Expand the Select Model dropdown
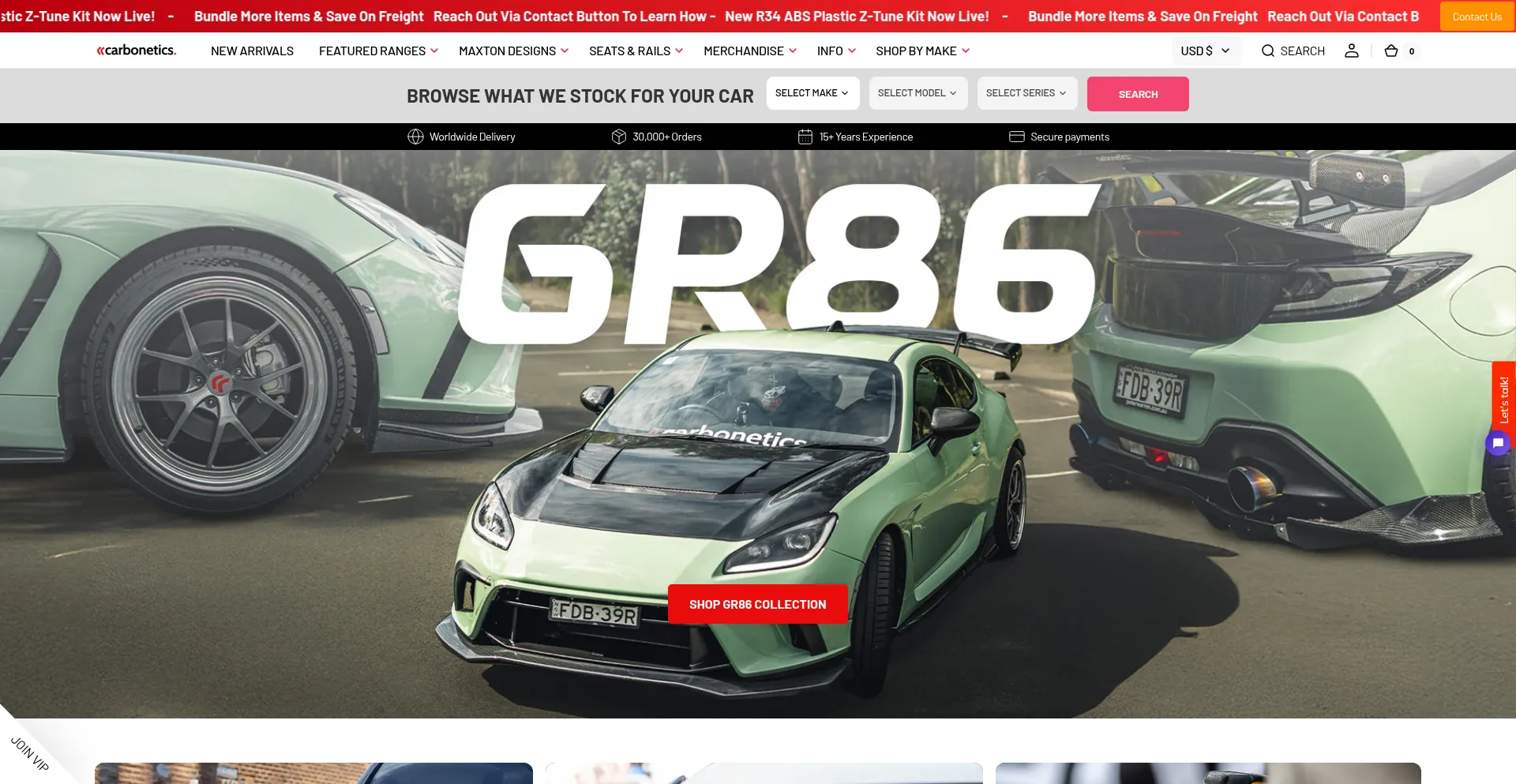Viewport: 1516px width, 784px height. click(917, 93)
